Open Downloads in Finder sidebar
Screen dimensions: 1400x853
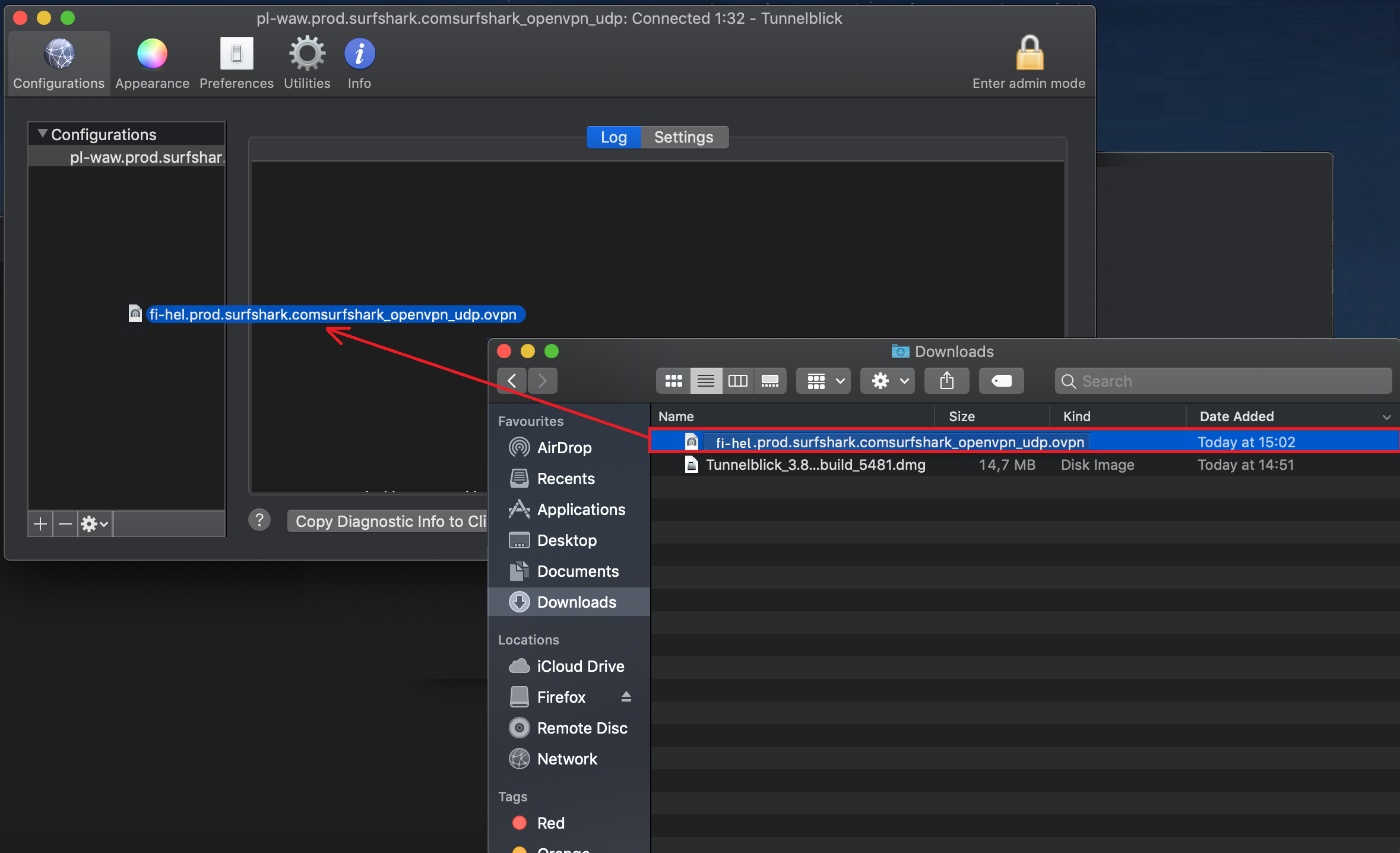[569, 602]
